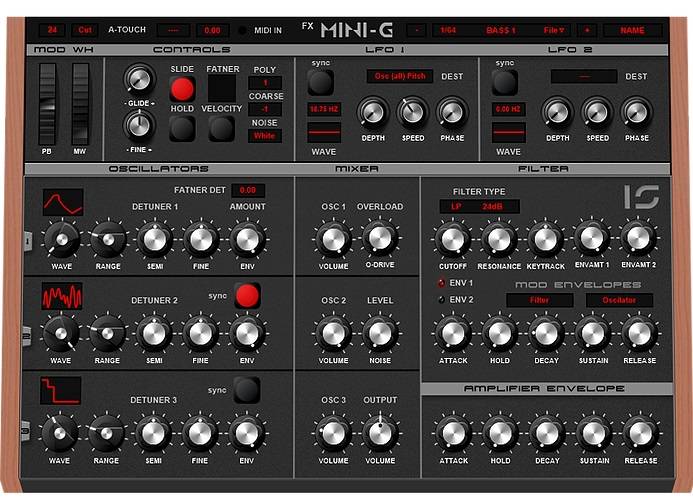Click the NAME button in top bar

(x=632, y=30)
